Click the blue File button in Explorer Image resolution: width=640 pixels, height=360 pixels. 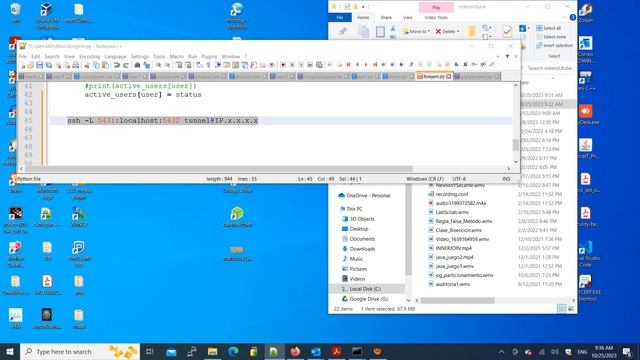point(340,18)
